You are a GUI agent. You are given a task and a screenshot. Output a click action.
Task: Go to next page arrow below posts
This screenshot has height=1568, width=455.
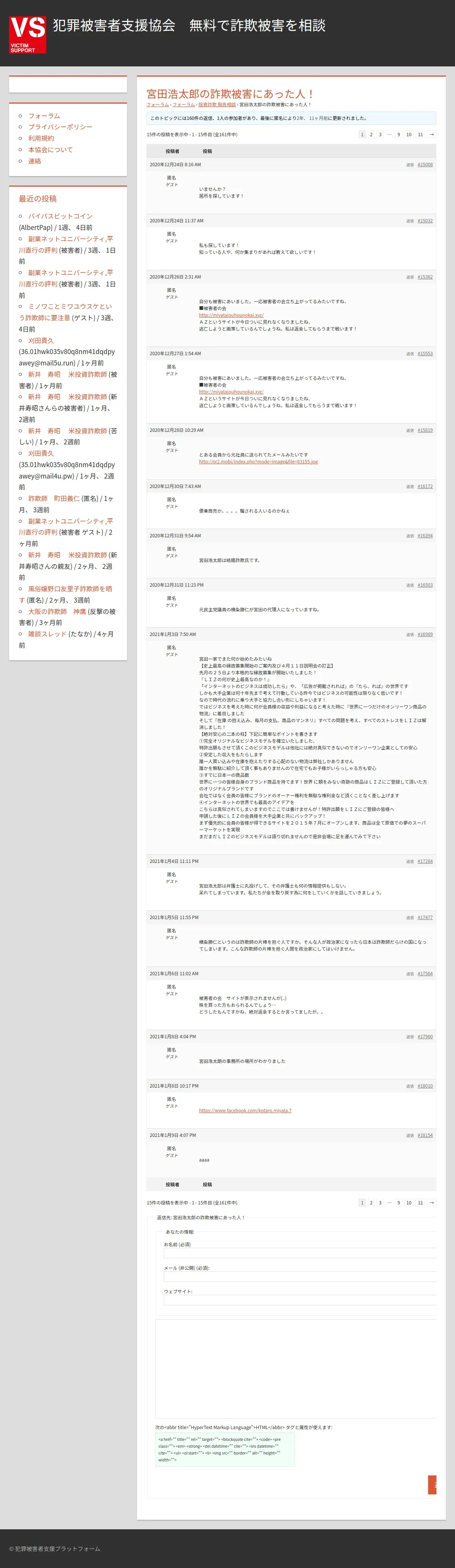431,1203
